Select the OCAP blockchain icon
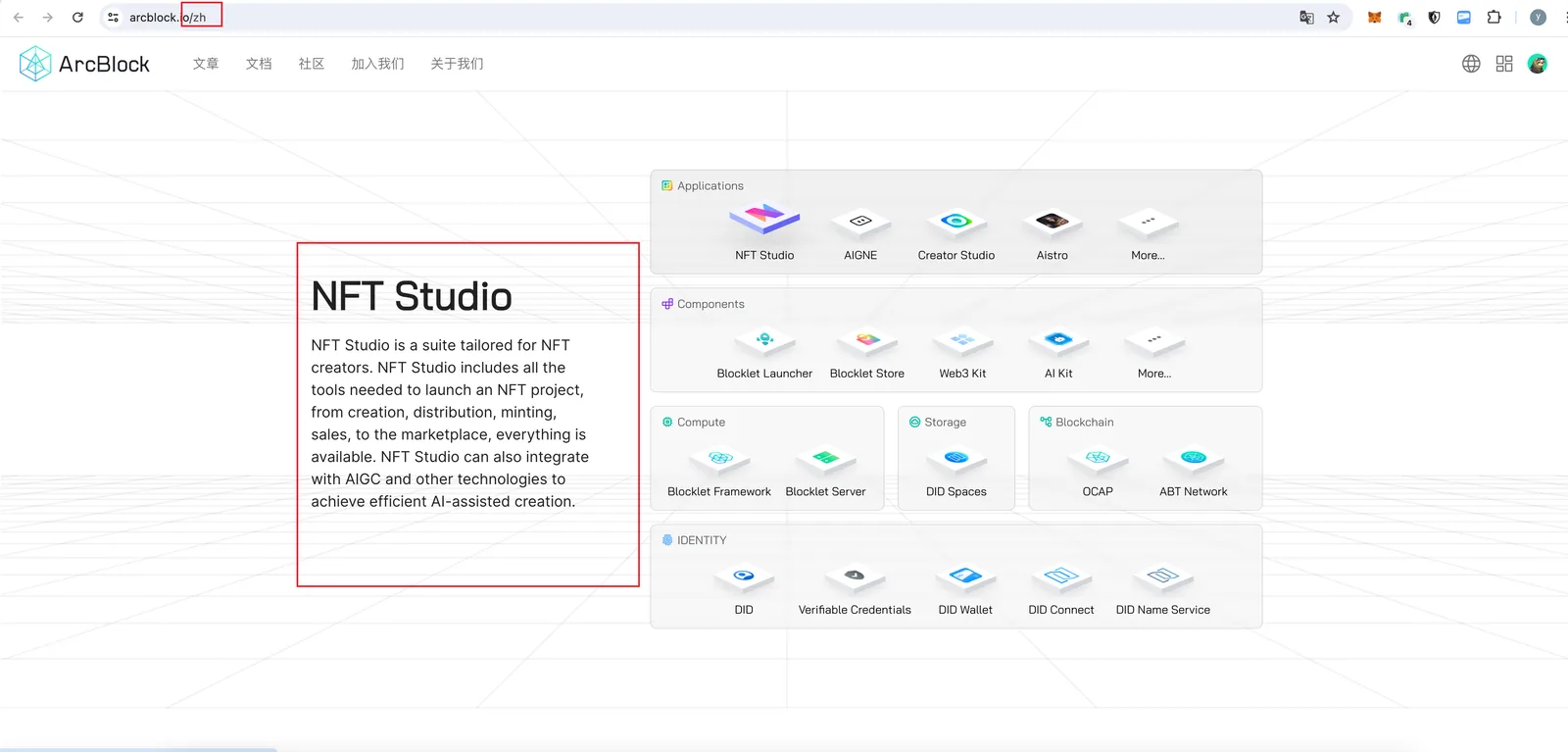 tap(1098, 459)
